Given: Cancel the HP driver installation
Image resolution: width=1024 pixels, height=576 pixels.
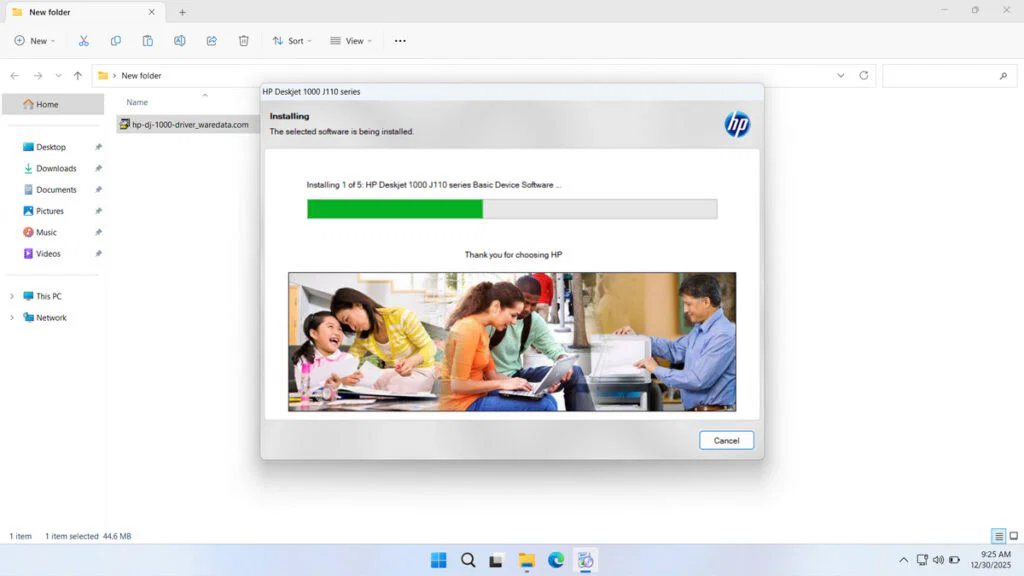Looking at the screenshot, I should point(726,440).
